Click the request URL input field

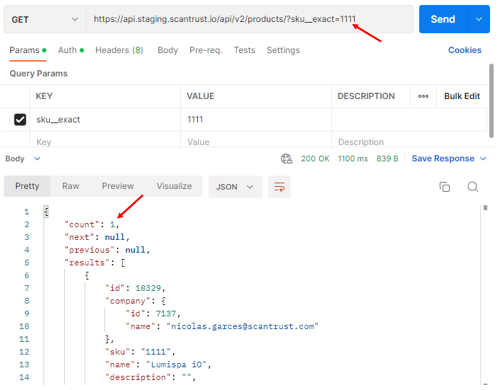[x=249, y=19]
